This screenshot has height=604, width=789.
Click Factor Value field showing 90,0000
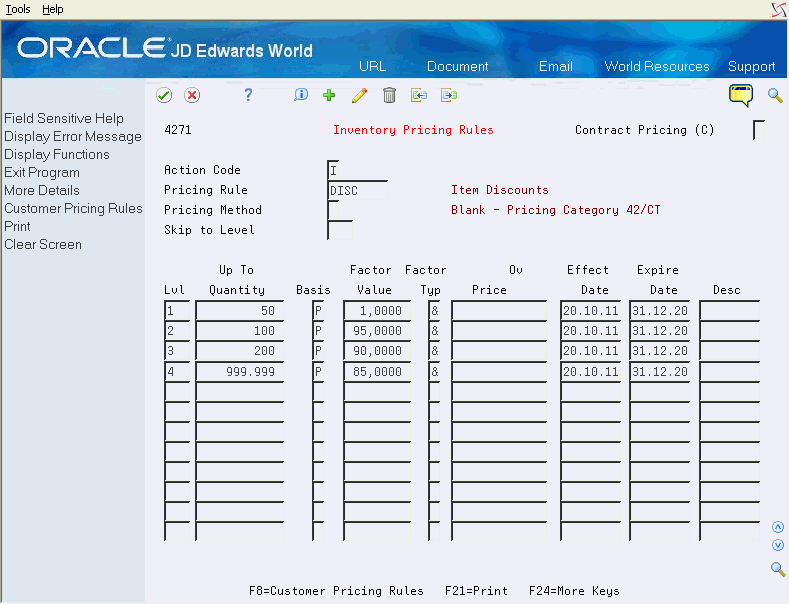(x=377, y=351)
